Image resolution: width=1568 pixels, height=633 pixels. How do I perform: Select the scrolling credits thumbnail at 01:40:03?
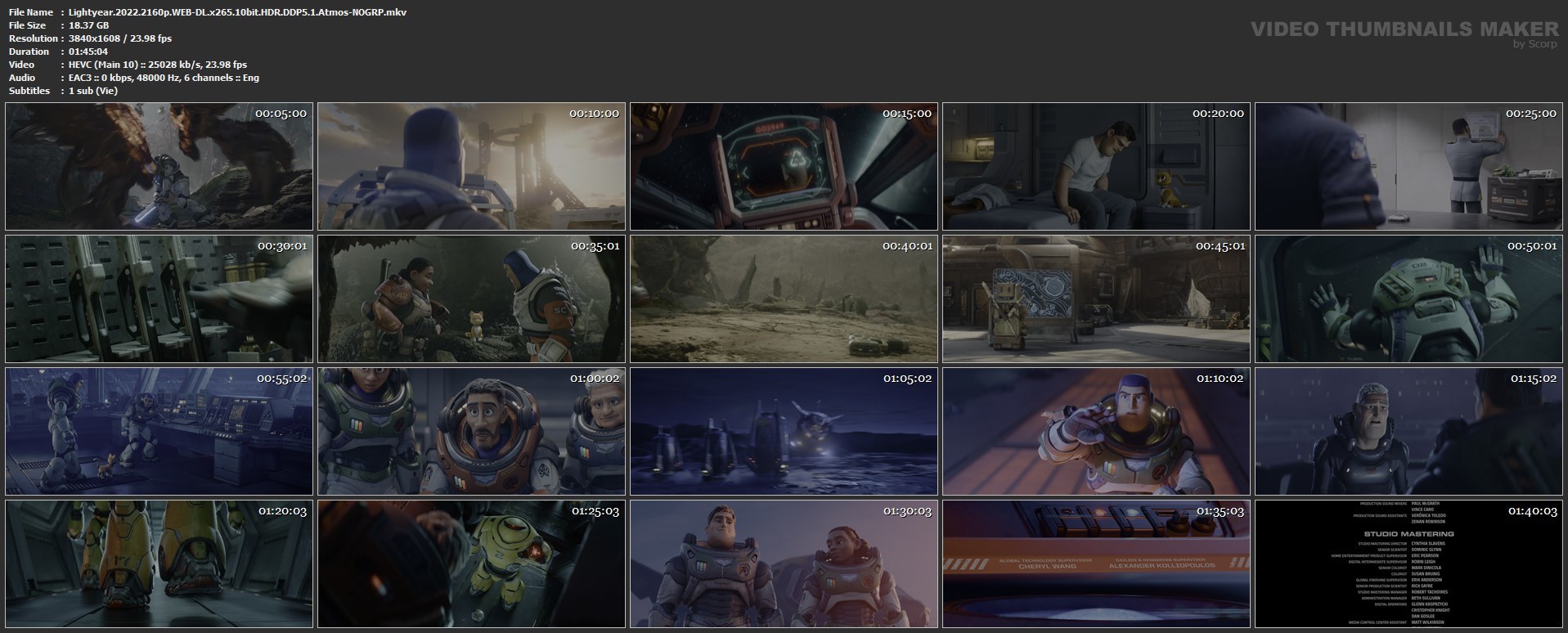coord(1409,563)
